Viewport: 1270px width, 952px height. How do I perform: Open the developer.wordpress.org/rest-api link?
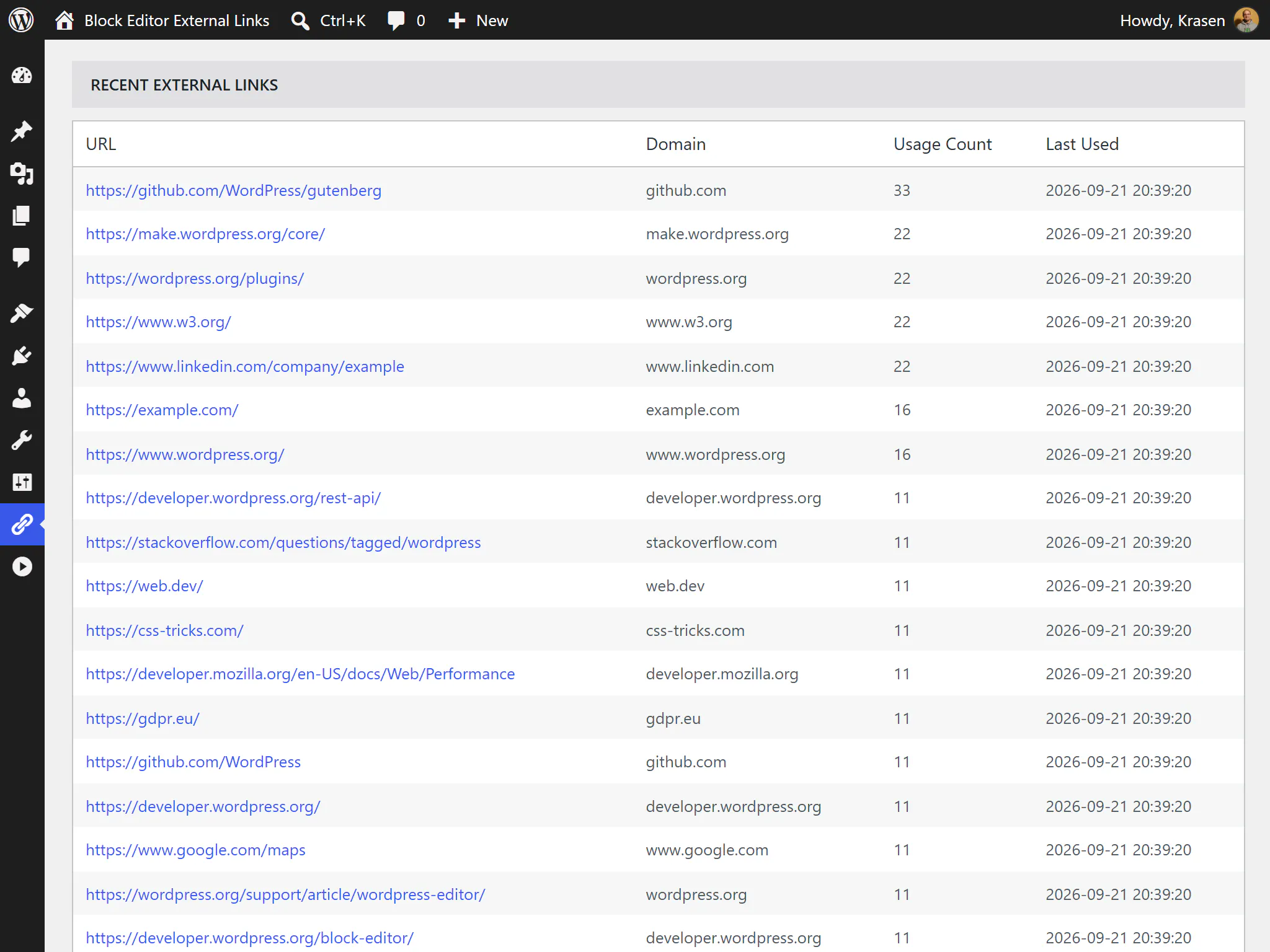(233, 498)
